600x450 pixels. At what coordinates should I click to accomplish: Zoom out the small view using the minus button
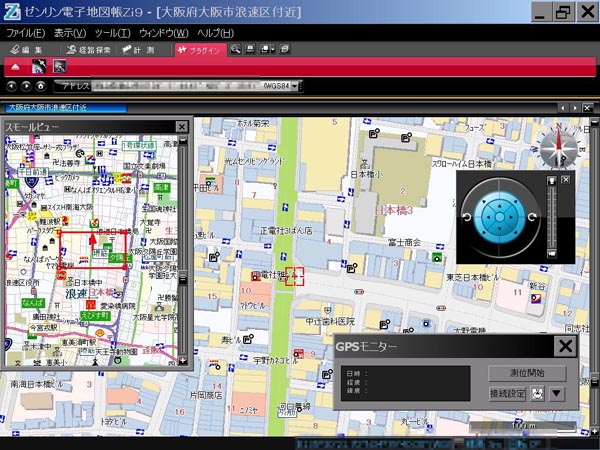coord(183,140)
